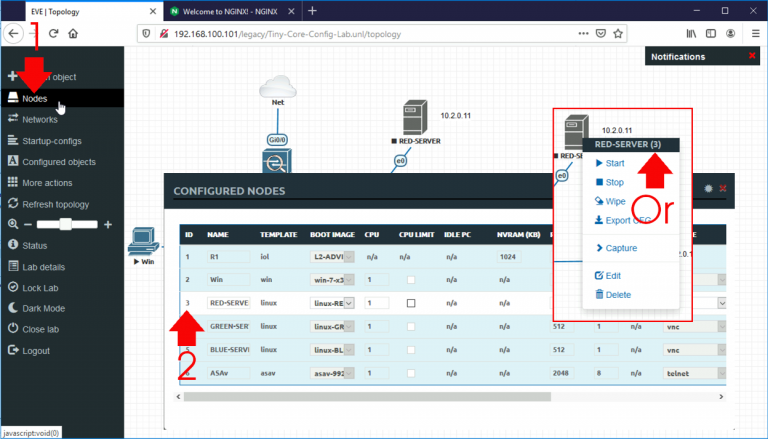The image size is (768, 439).
Task: Click the Status sidebar item
Action: pos(34,245)
